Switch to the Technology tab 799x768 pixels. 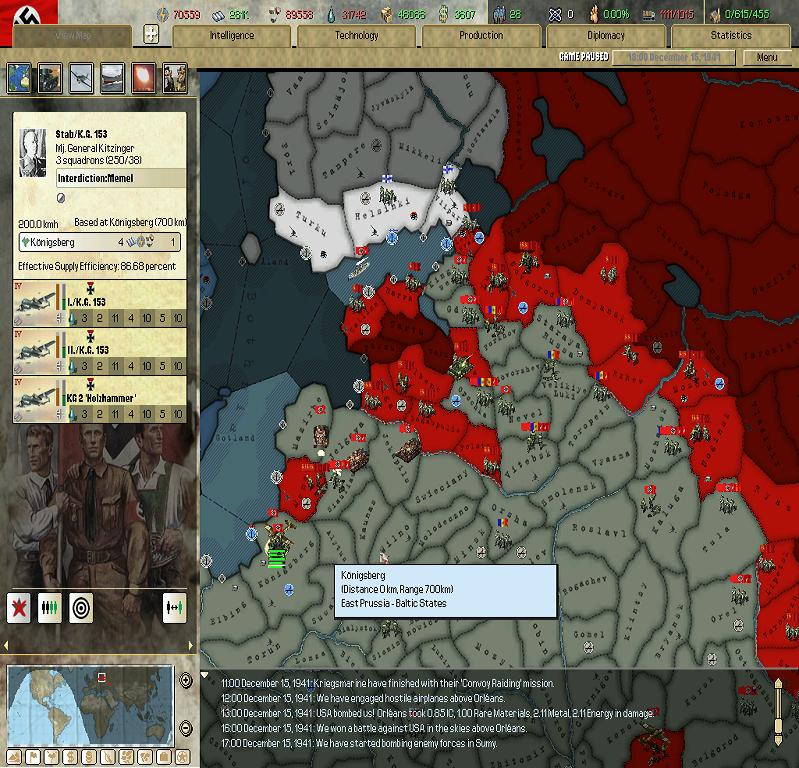(x=356, y=35)
